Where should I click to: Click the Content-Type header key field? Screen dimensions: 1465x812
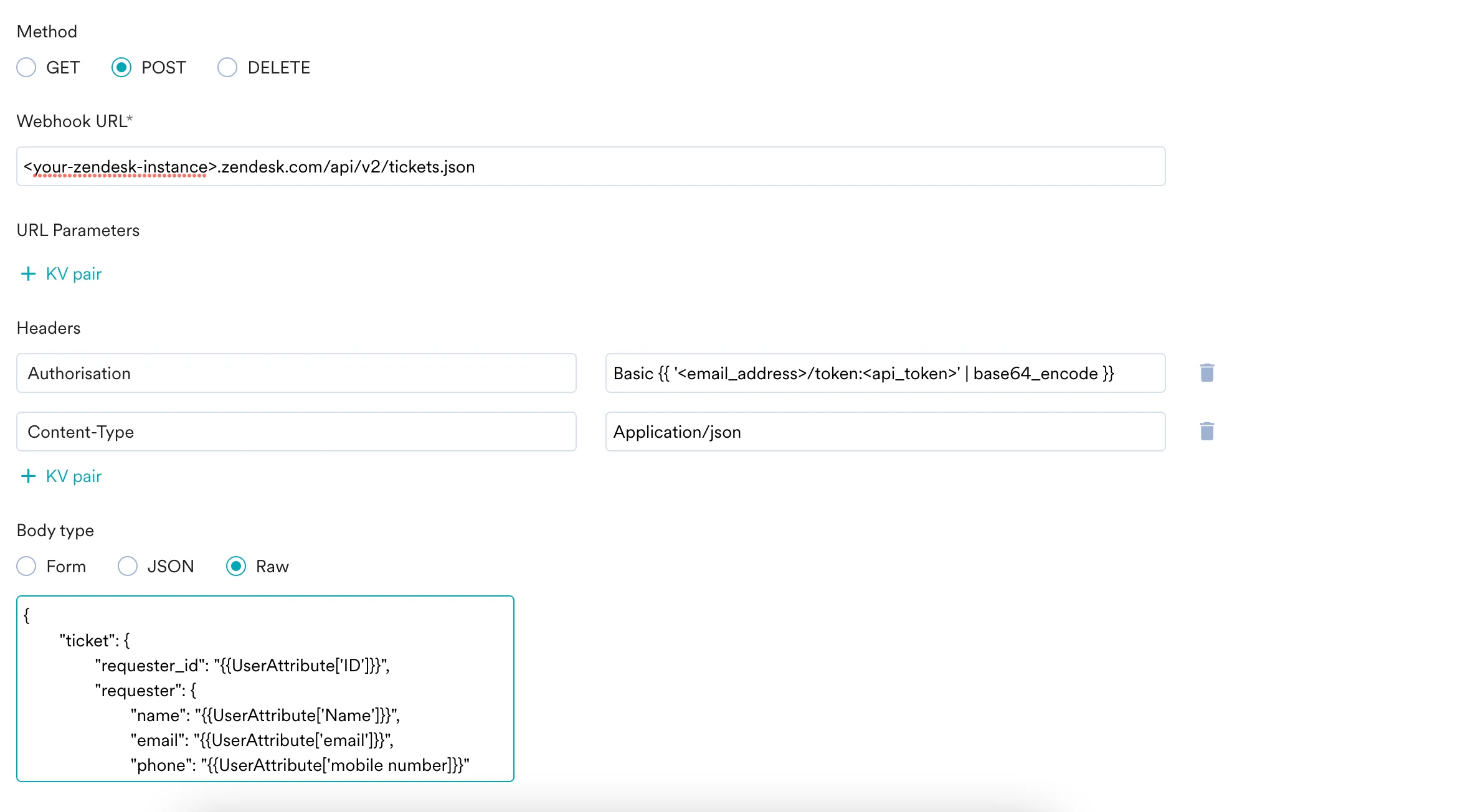296,432
